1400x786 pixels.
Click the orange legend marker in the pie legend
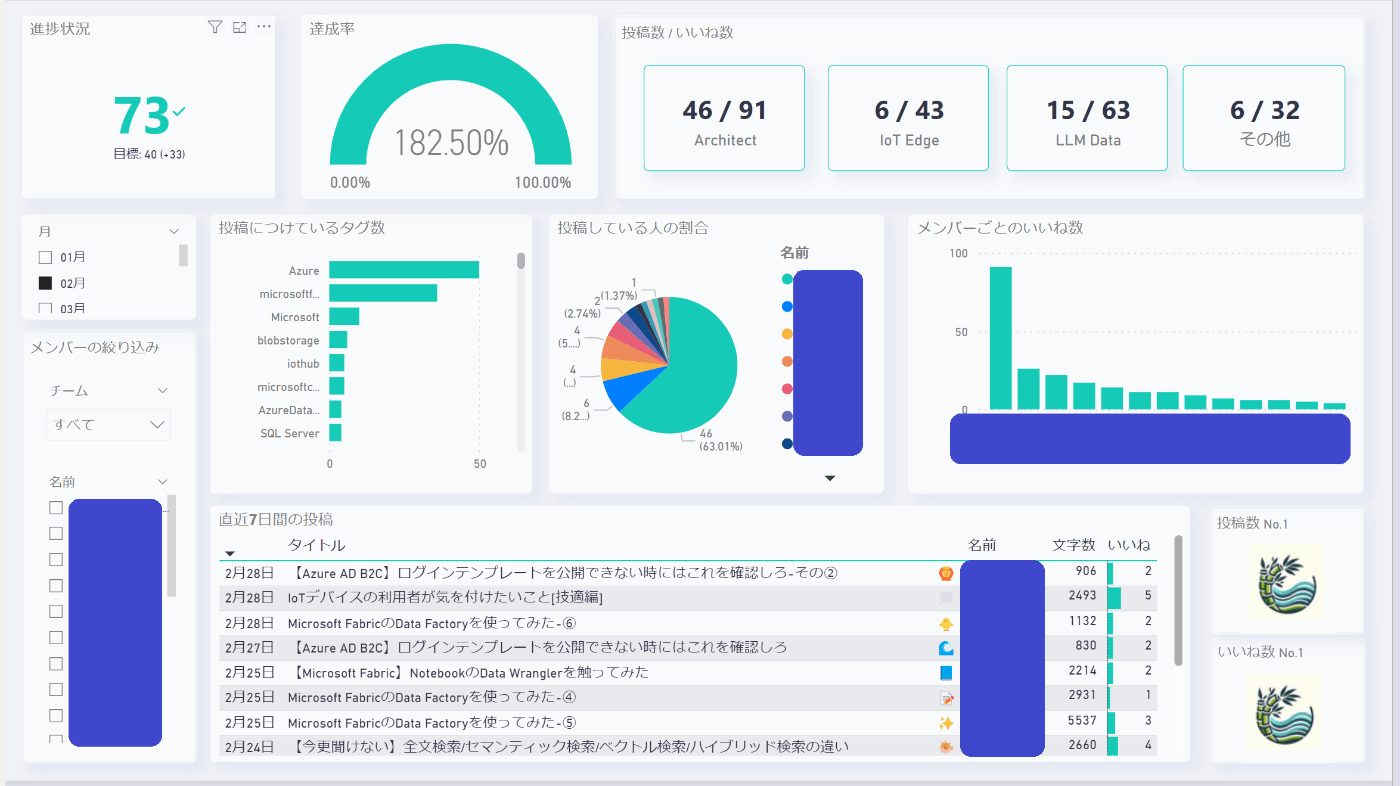point(787,362)
